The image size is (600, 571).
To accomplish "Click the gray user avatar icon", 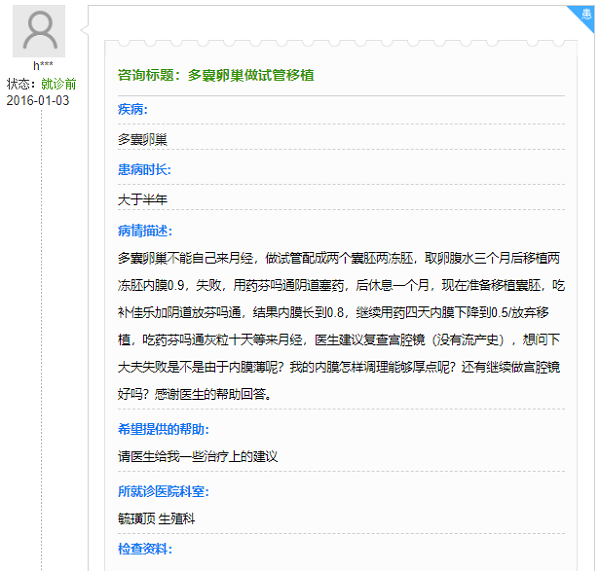I will coord(41,30).
